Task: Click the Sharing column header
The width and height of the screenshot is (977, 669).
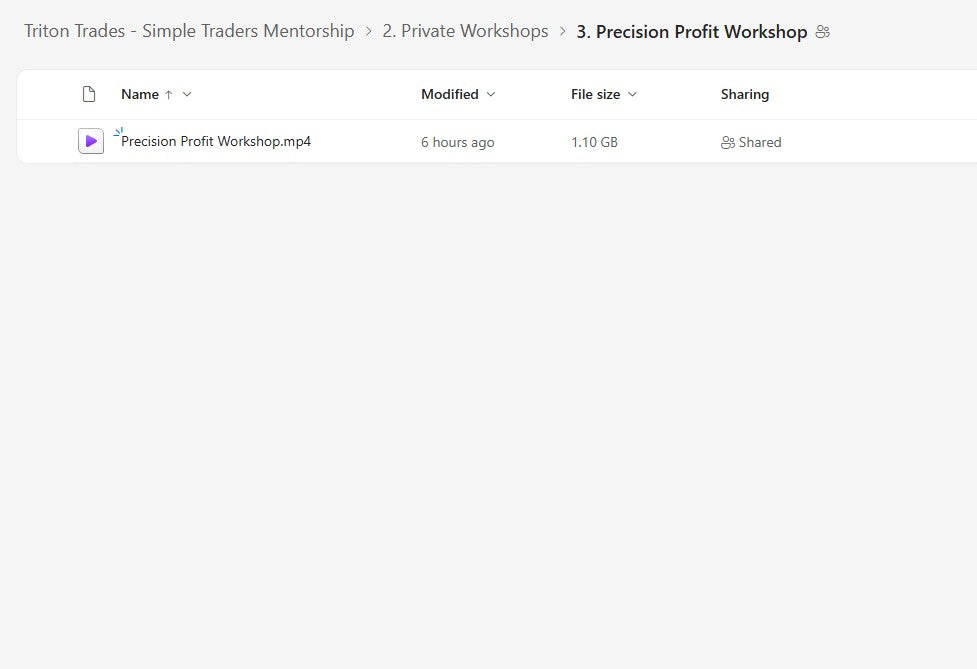Action: click(x=744, y=94)
